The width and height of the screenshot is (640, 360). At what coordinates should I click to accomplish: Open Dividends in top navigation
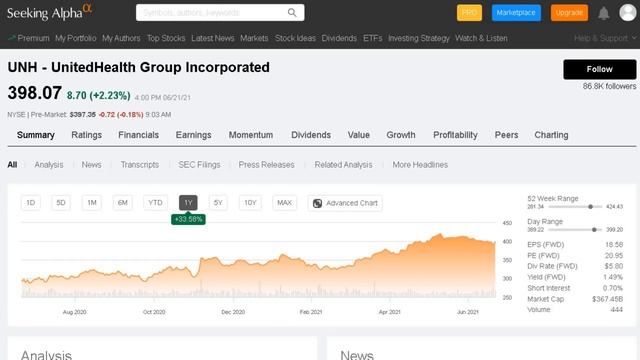click(x=339, y=38)
